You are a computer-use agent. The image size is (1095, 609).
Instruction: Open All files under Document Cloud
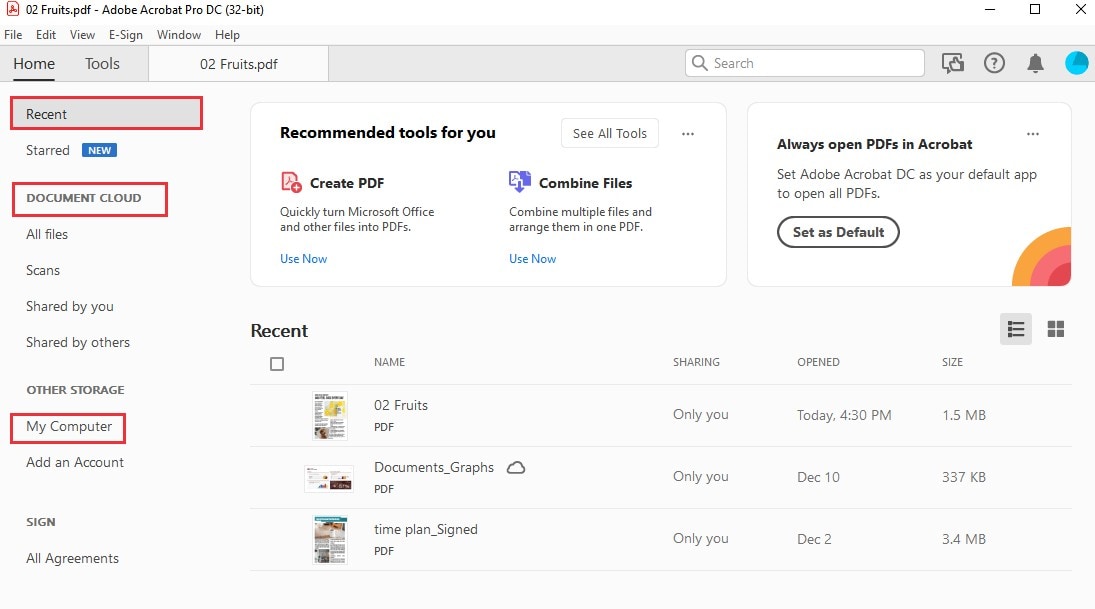[x=47, y=234]
